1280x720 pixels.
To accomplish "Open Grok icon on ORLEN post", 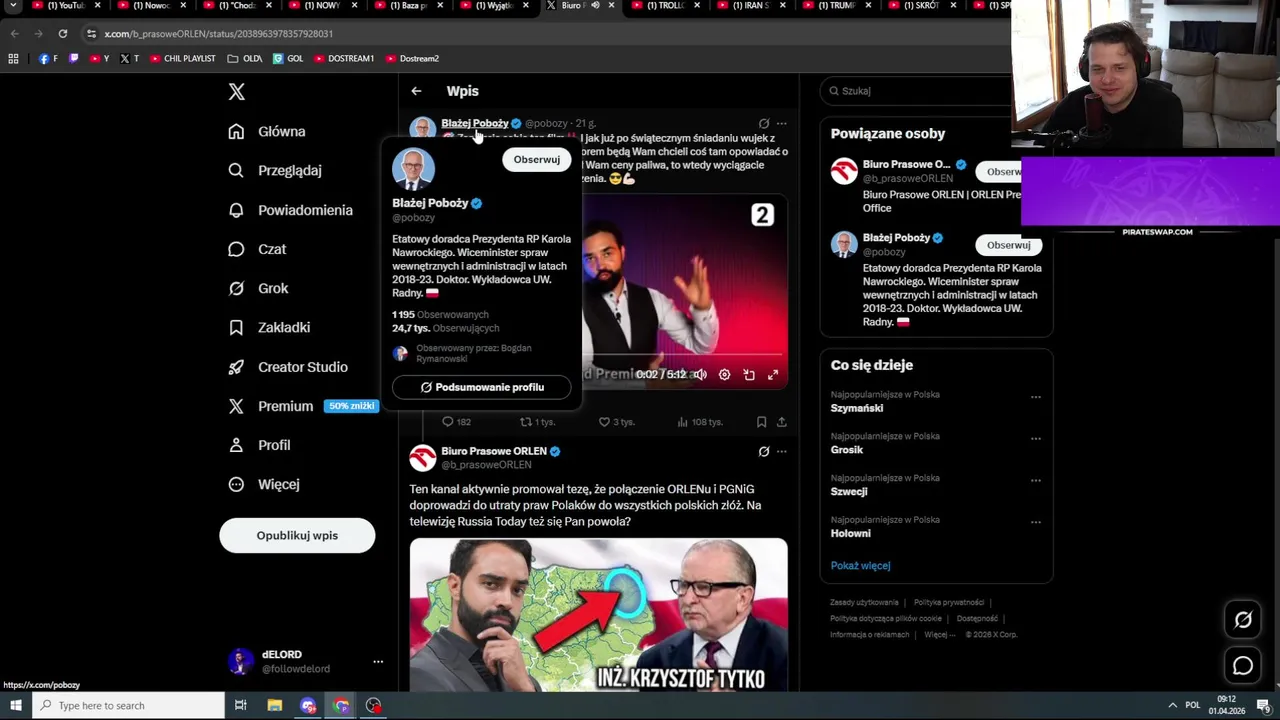I will pos(764,451).
